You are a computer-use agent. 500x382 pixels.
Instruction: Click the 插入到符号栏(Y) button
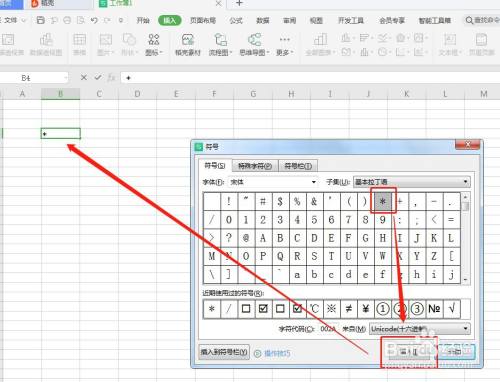click(224, 352)
